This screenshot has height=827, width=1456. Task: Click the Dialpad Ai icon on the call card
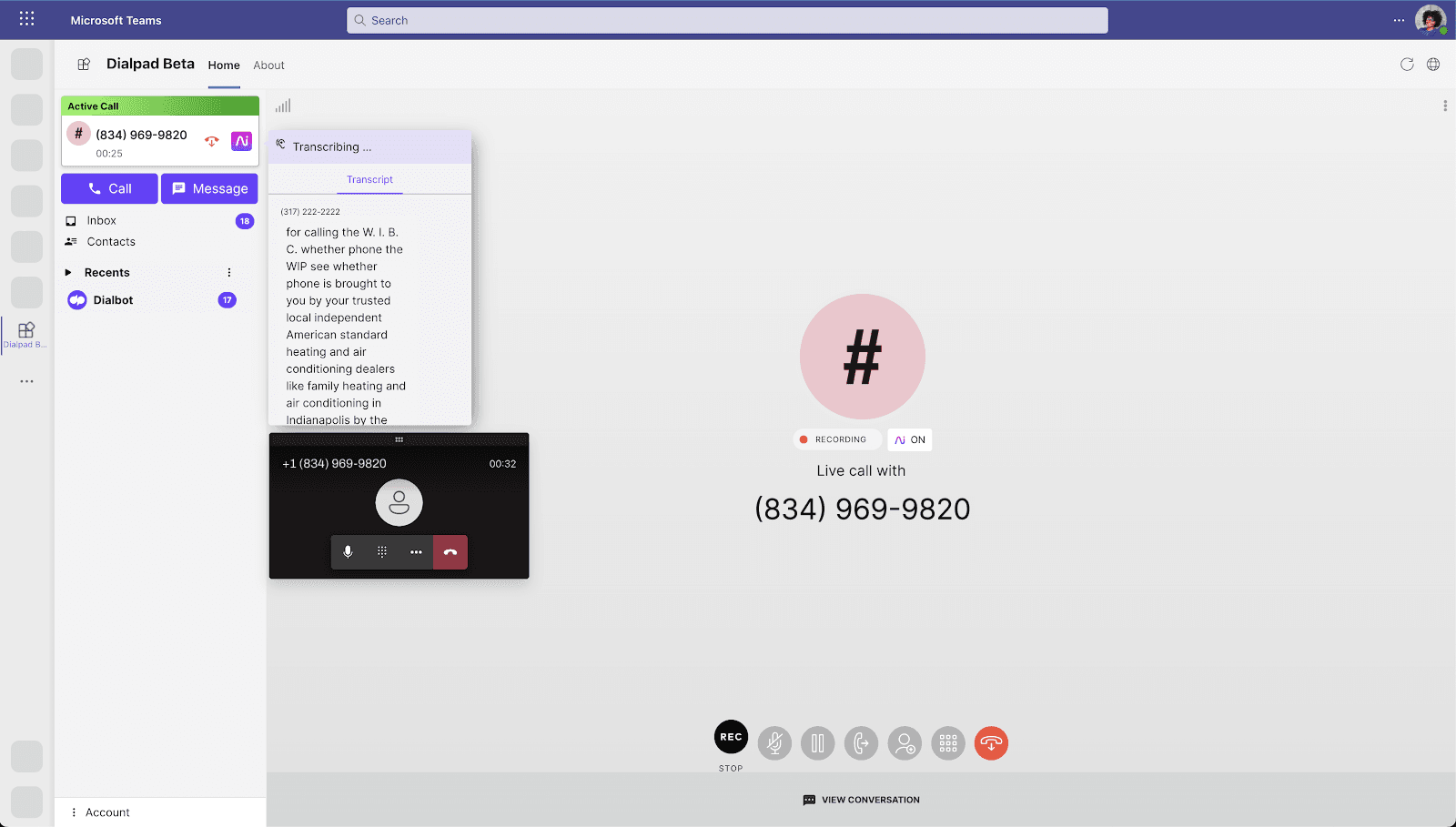240,141
